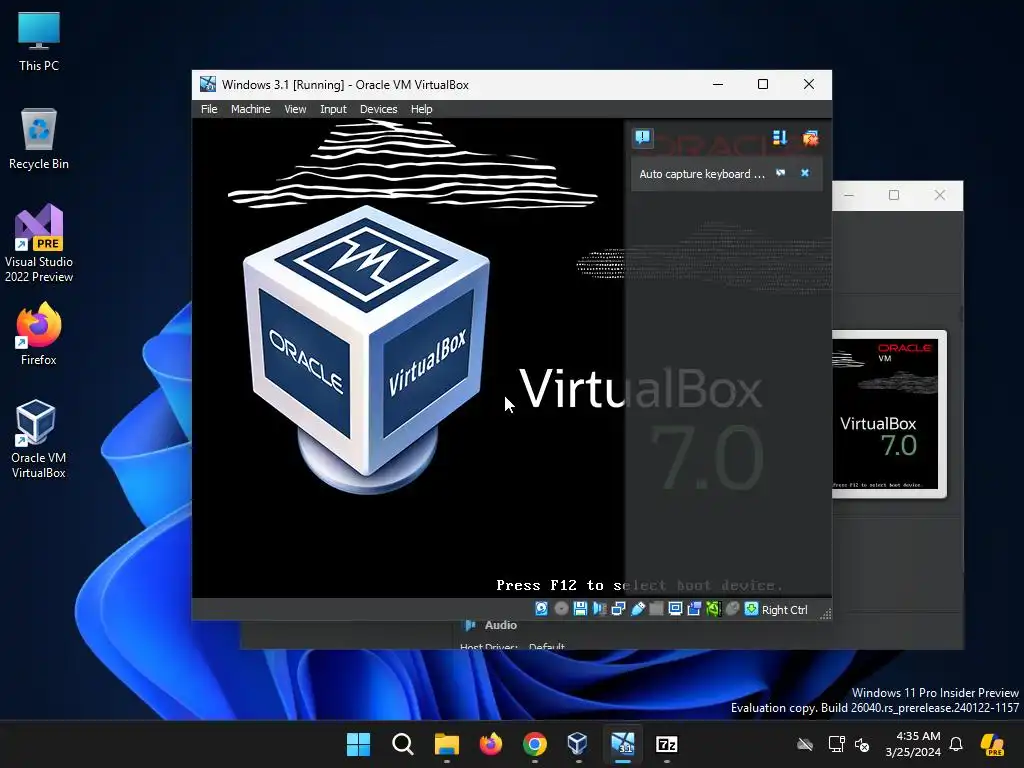This screenshot has width=1024, height=768.
Task: Click the green CPU features indicator
Action: pos(713,609)
